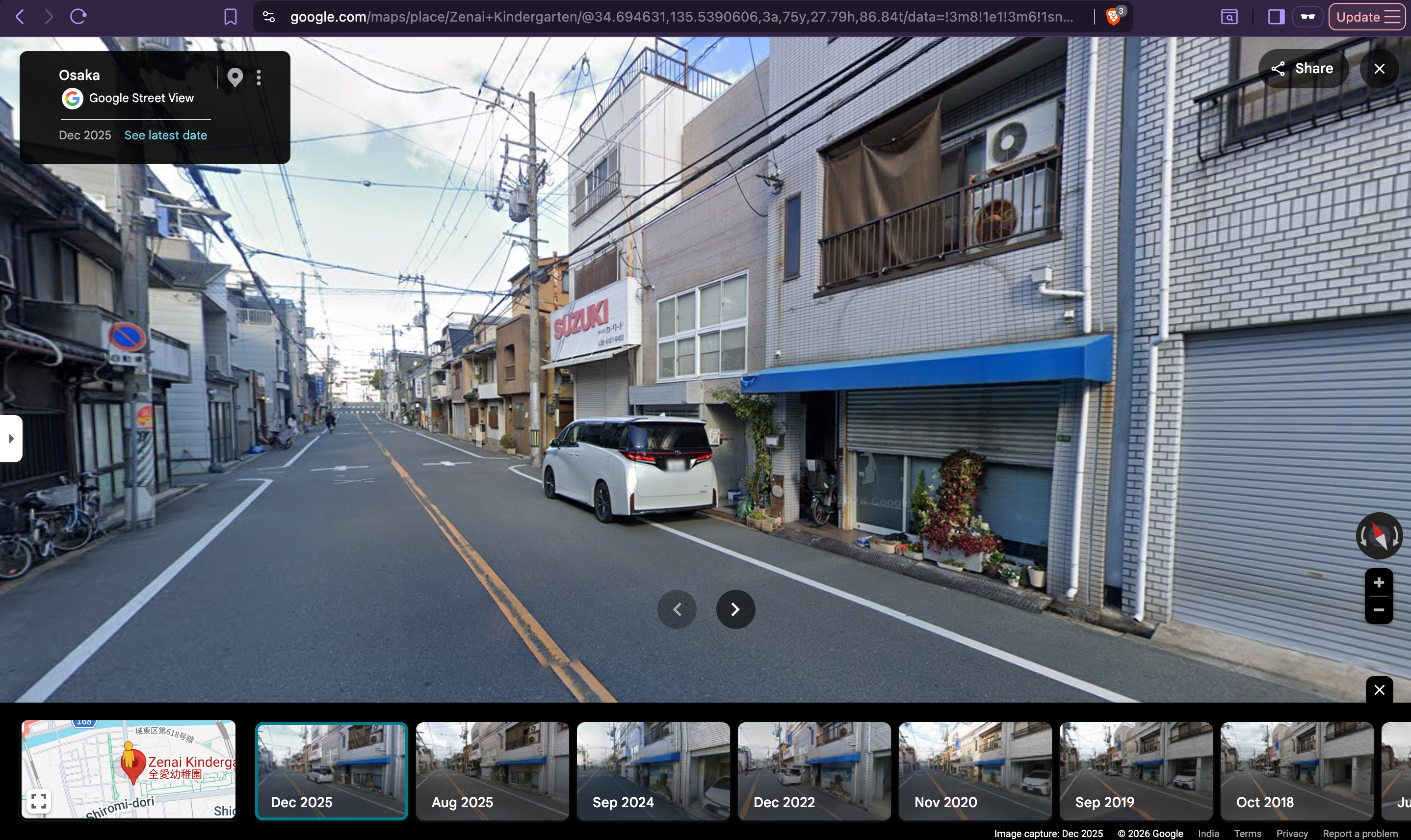Click the Osaka title text
The width and height of the screenshot is (1411, 840).
coord(79,75)
